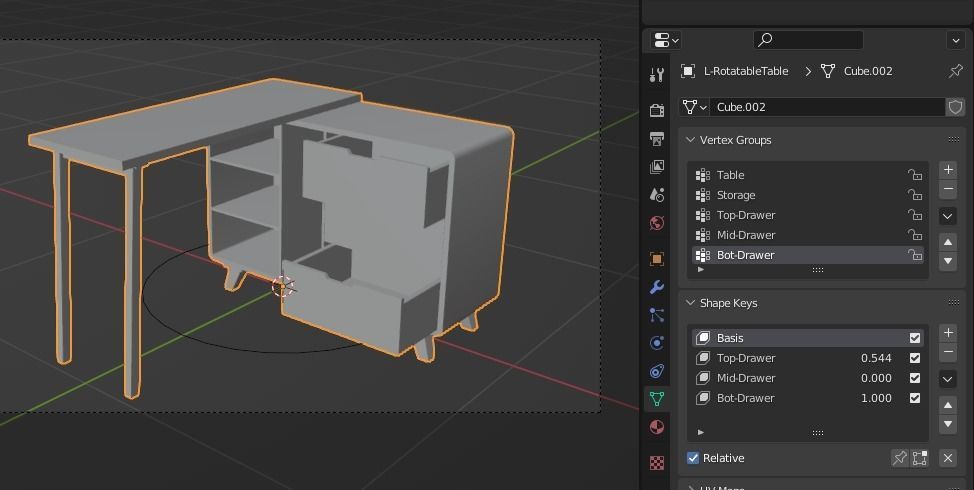Move vertex group up in list

point(948,242)
